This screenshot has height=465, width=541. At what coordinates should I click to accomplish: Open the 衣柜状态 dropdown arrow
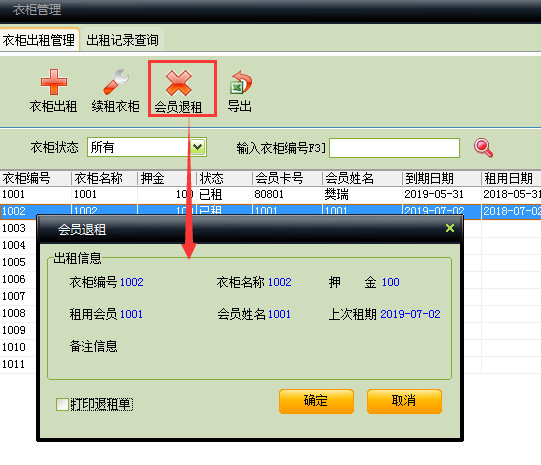198,147
